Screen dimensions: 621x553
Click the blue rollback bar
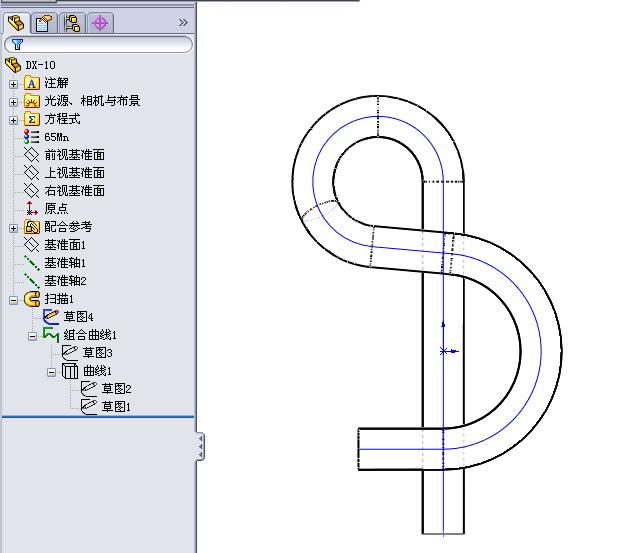click(98, 417)
